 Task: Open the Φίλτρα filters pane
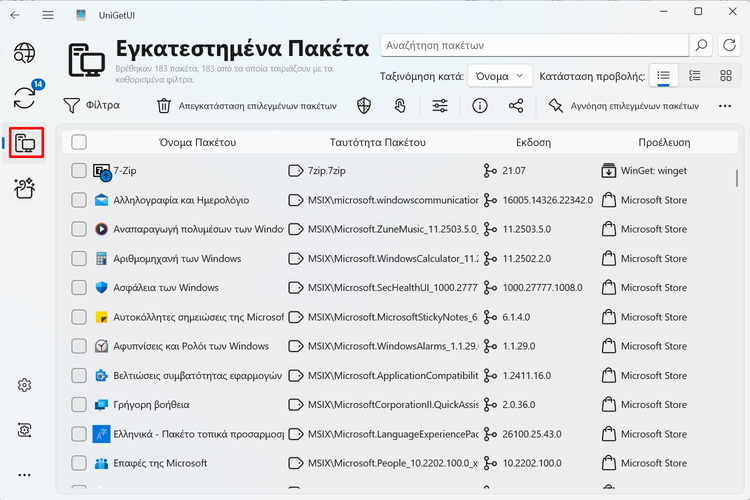(x=92, y=105)
